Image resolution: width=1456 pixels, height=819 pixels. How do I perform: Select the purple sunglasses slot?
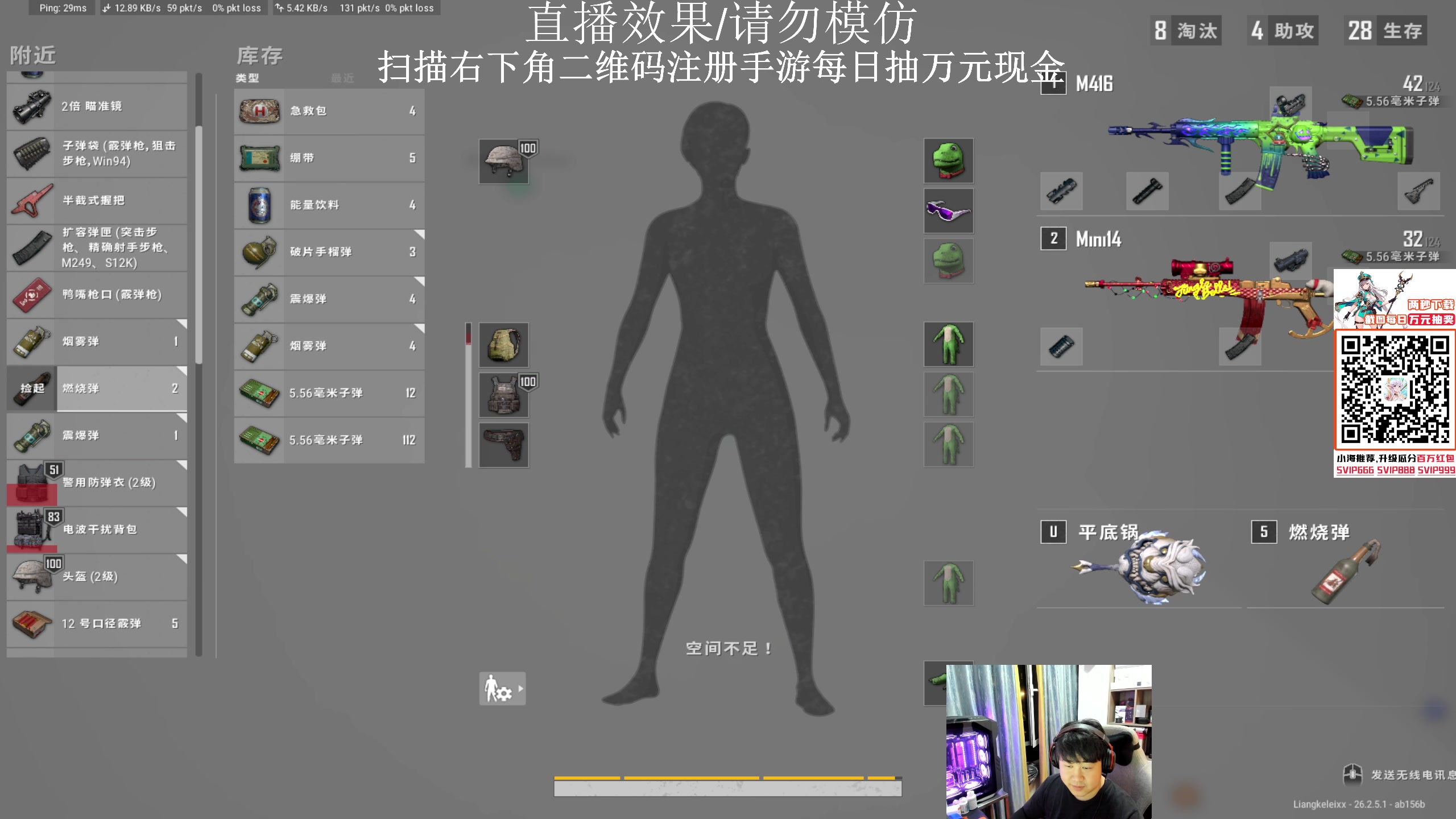[x=949, y=210]
